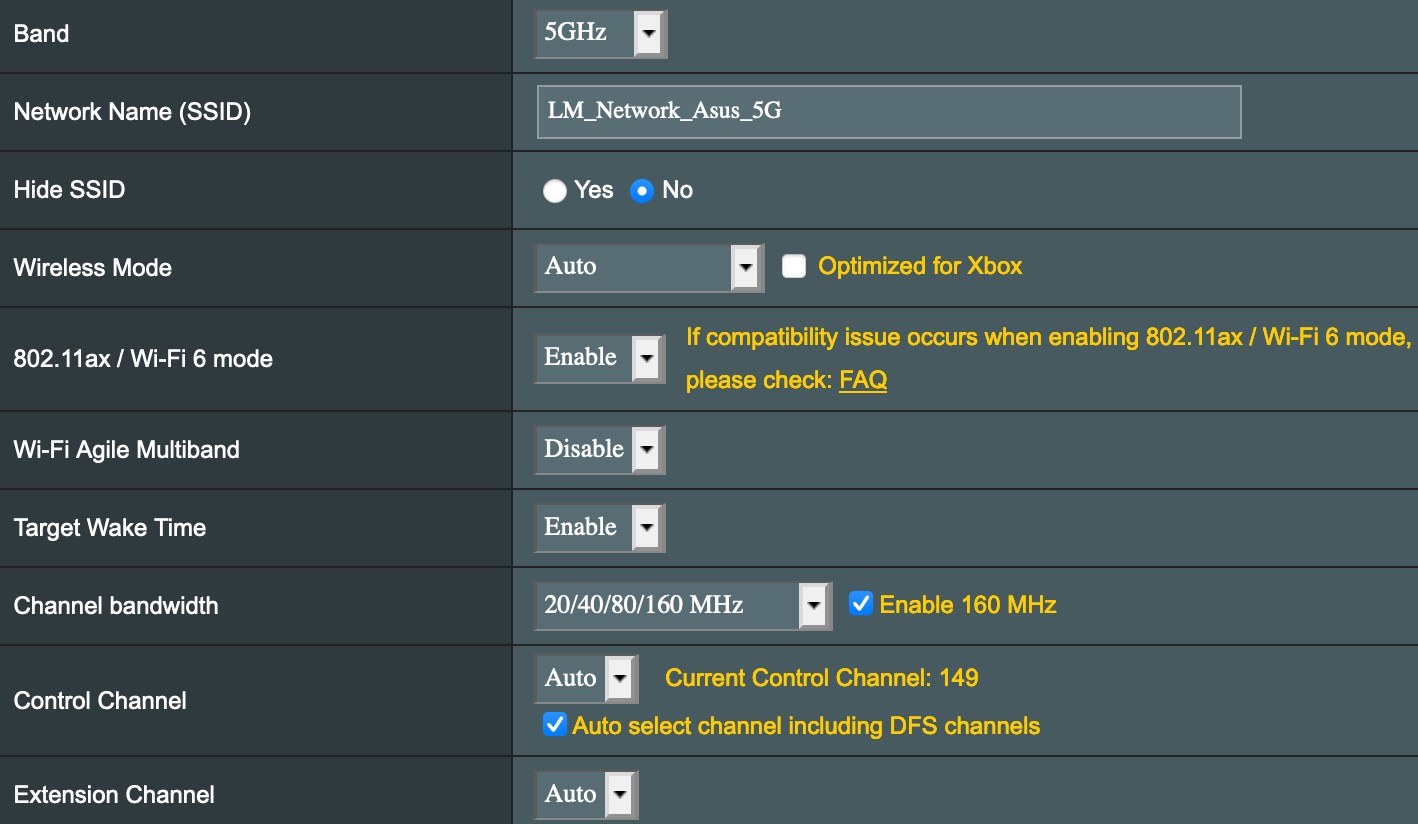Click the arrow button on Channel bandwidth selector
Viewport: 1418px width, 824px height.
[x=814, y=605]
